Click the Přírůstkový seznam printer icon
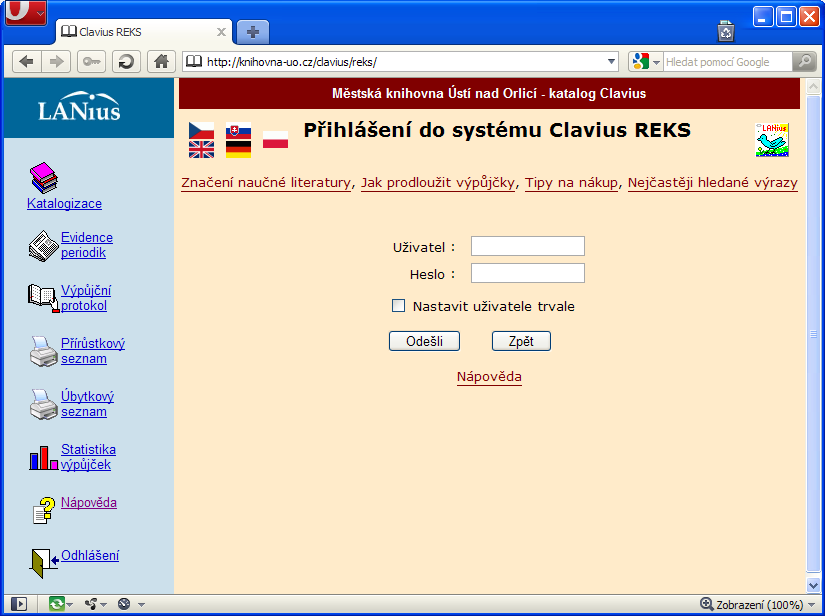Viewport: 825px width, 616px height. click(x=43, y=351)
